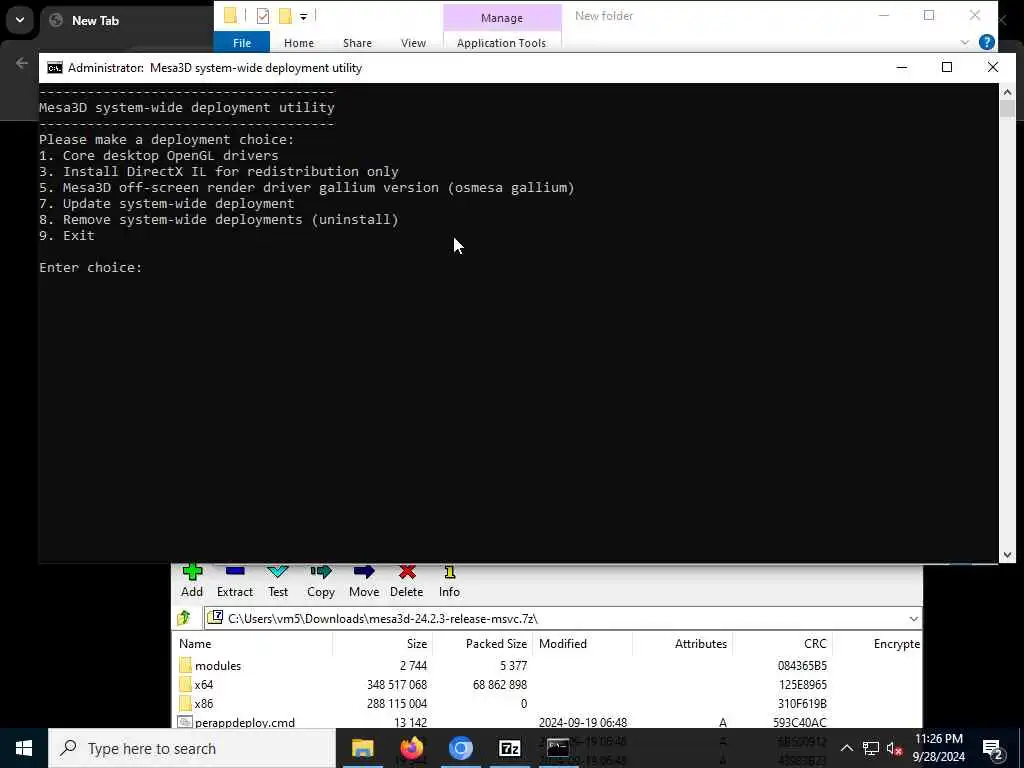Select the modules folder icon in 7-Zip list

tap(185, 665)
